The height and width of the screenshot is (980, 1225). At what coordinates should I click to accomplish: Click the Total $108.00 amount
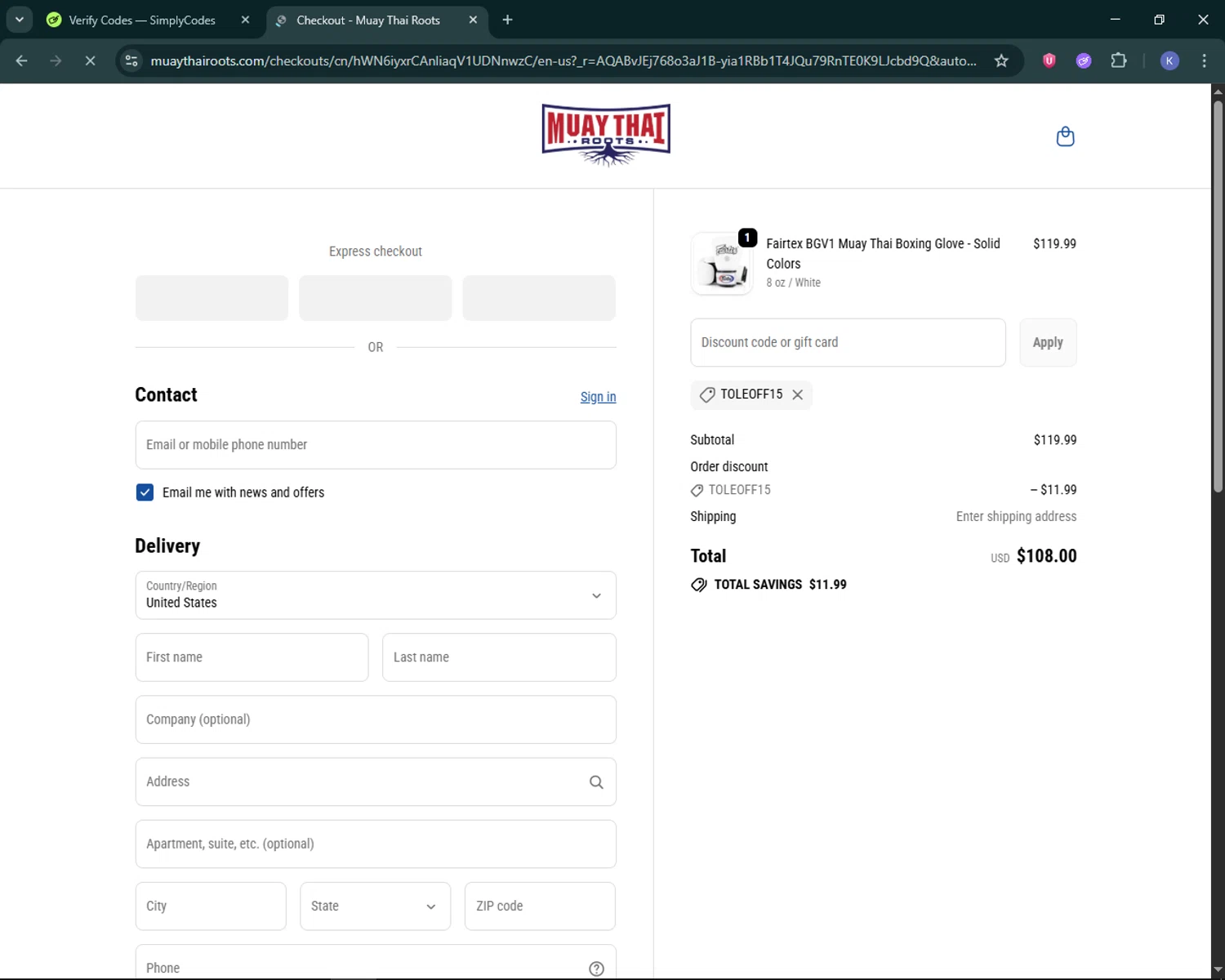tap(1046, 556)
